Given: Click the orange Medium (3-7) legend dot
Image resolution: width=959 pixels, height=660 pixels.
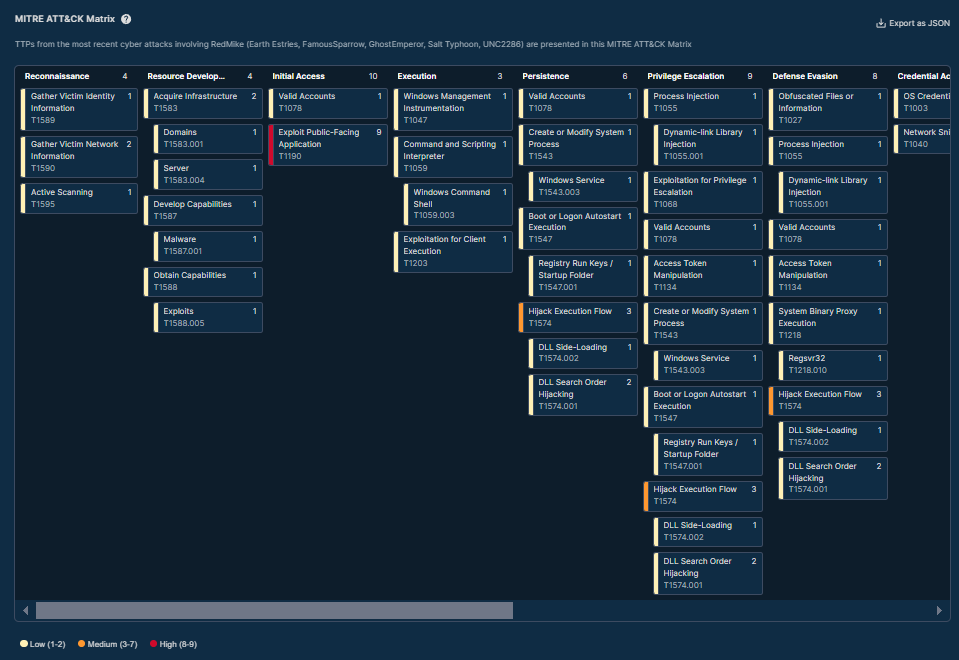Looking at the screenshot, I should (x=81, y=644).
